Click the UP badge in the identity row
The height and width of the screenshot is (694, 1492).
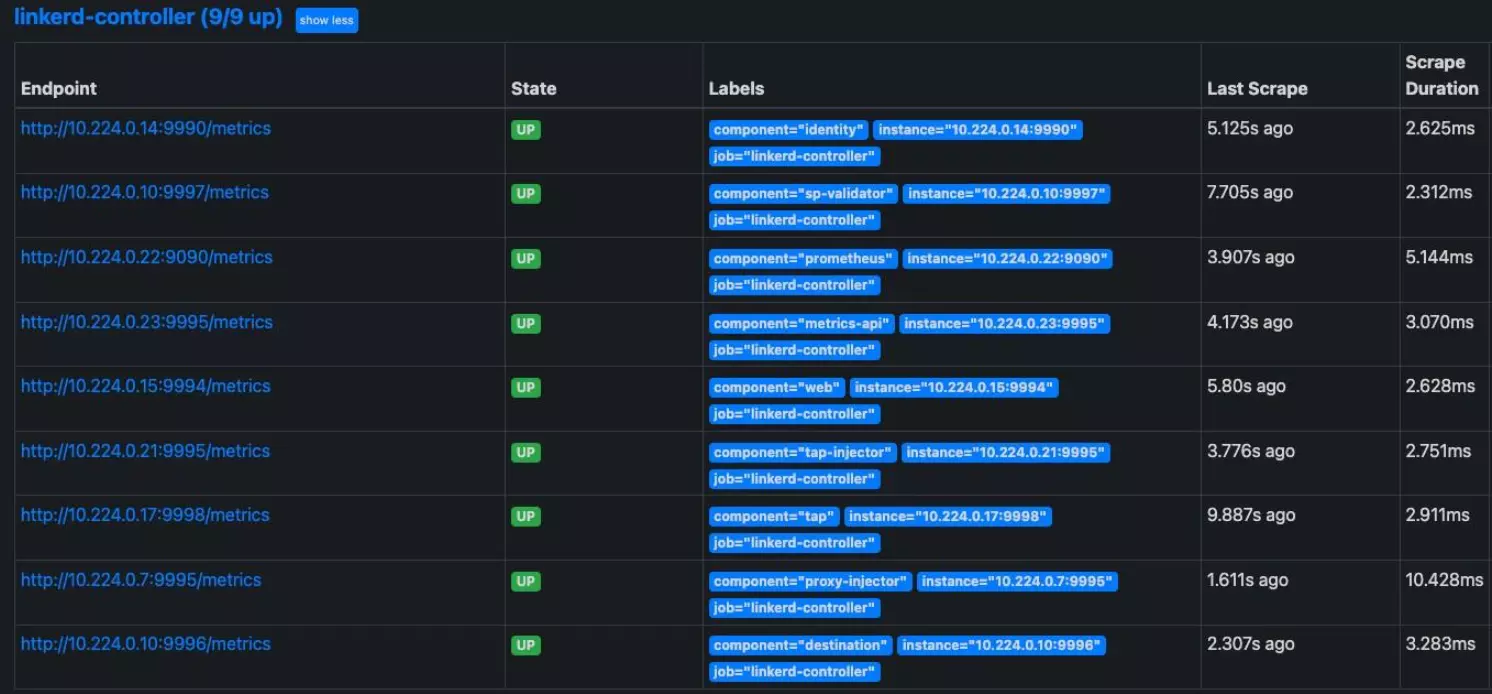[x=526, y=130]
